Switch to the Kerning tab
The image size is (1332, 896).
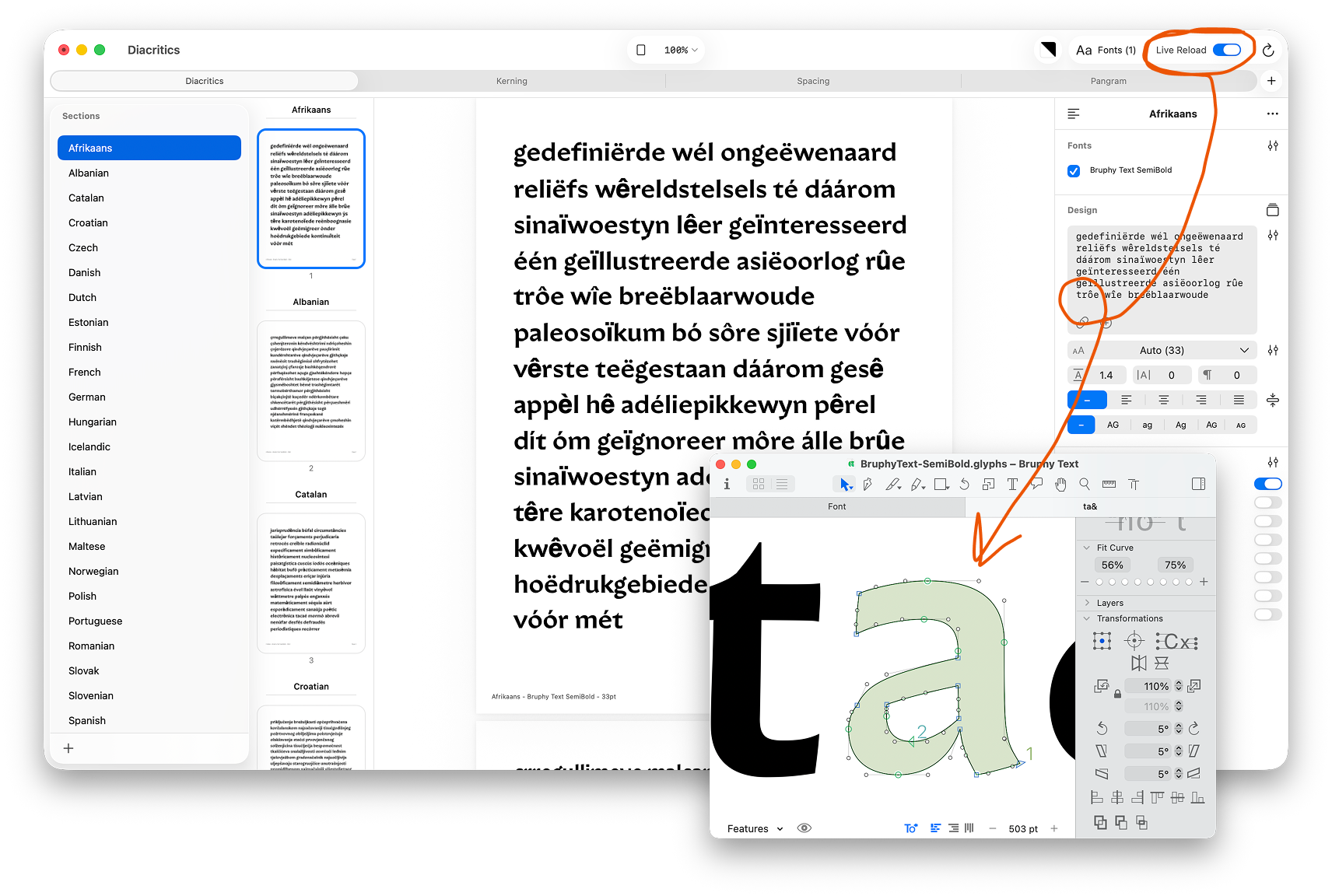pos(512,81)
